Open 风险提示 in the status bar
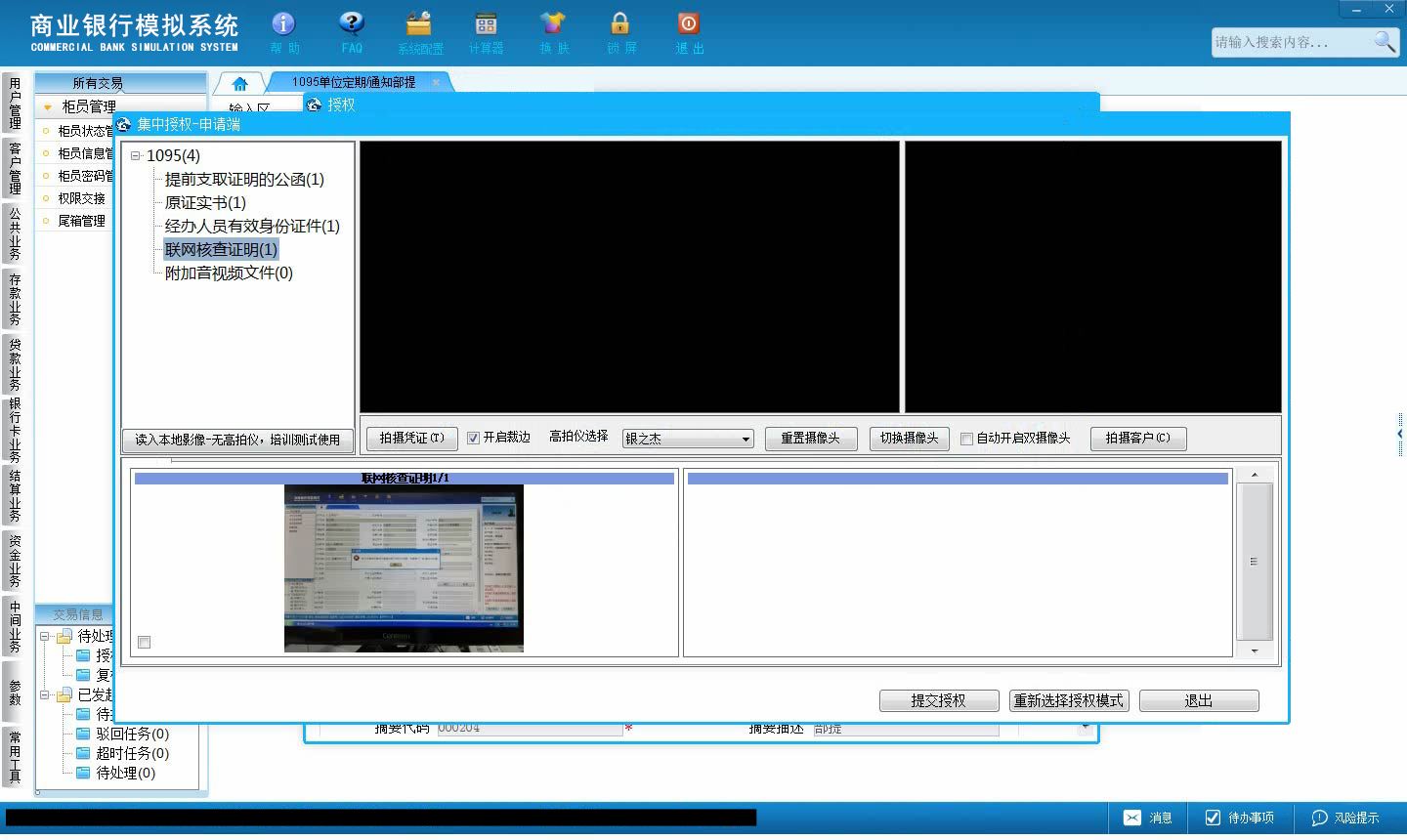 point(1345,818)
